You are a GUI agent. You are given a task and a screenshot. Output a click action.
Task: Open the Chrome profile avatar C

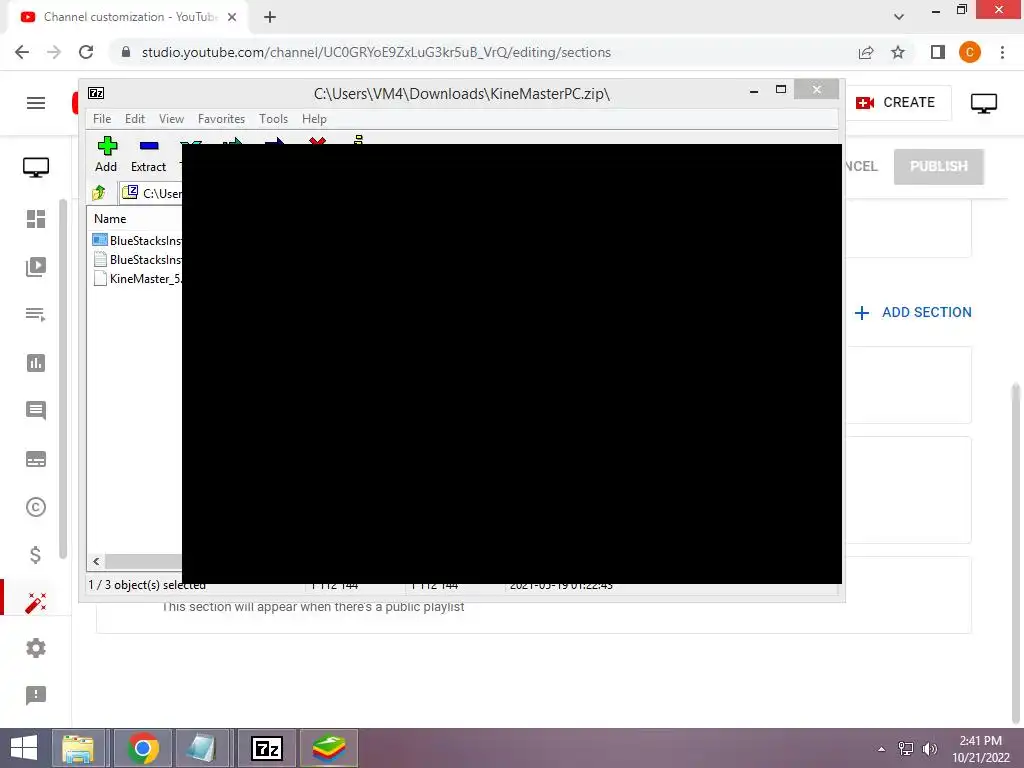pyautogui.click(x=970, y=52)
